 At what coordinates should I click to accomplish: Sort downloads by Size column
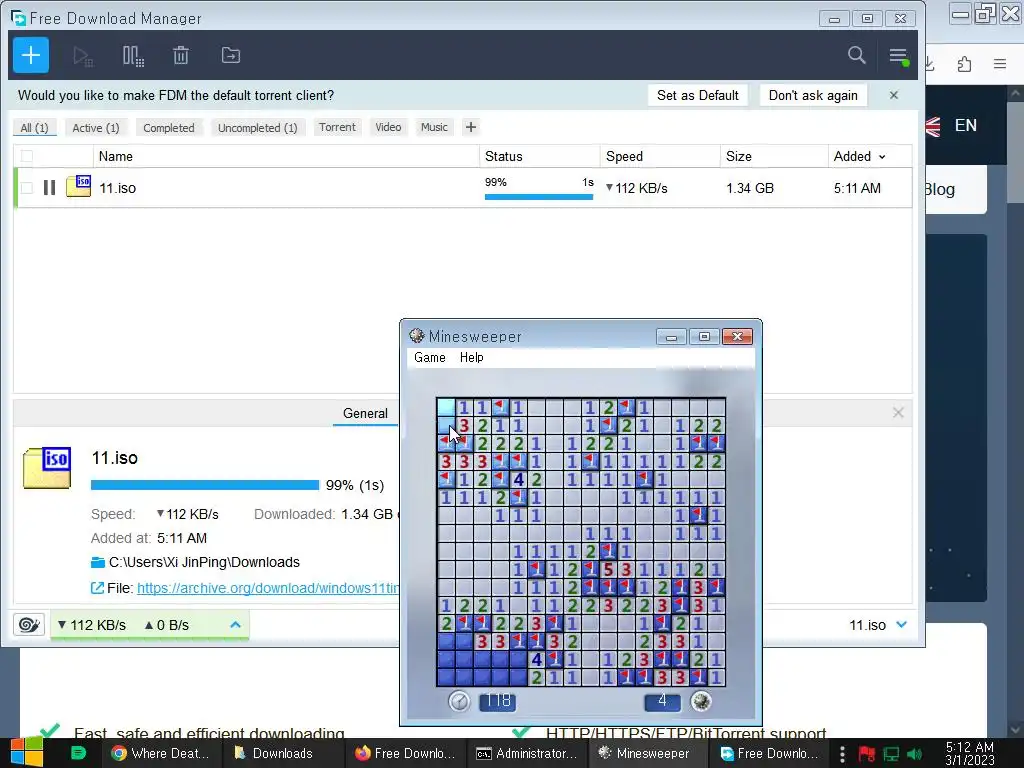pyautogui.click(x=739, y=157)
